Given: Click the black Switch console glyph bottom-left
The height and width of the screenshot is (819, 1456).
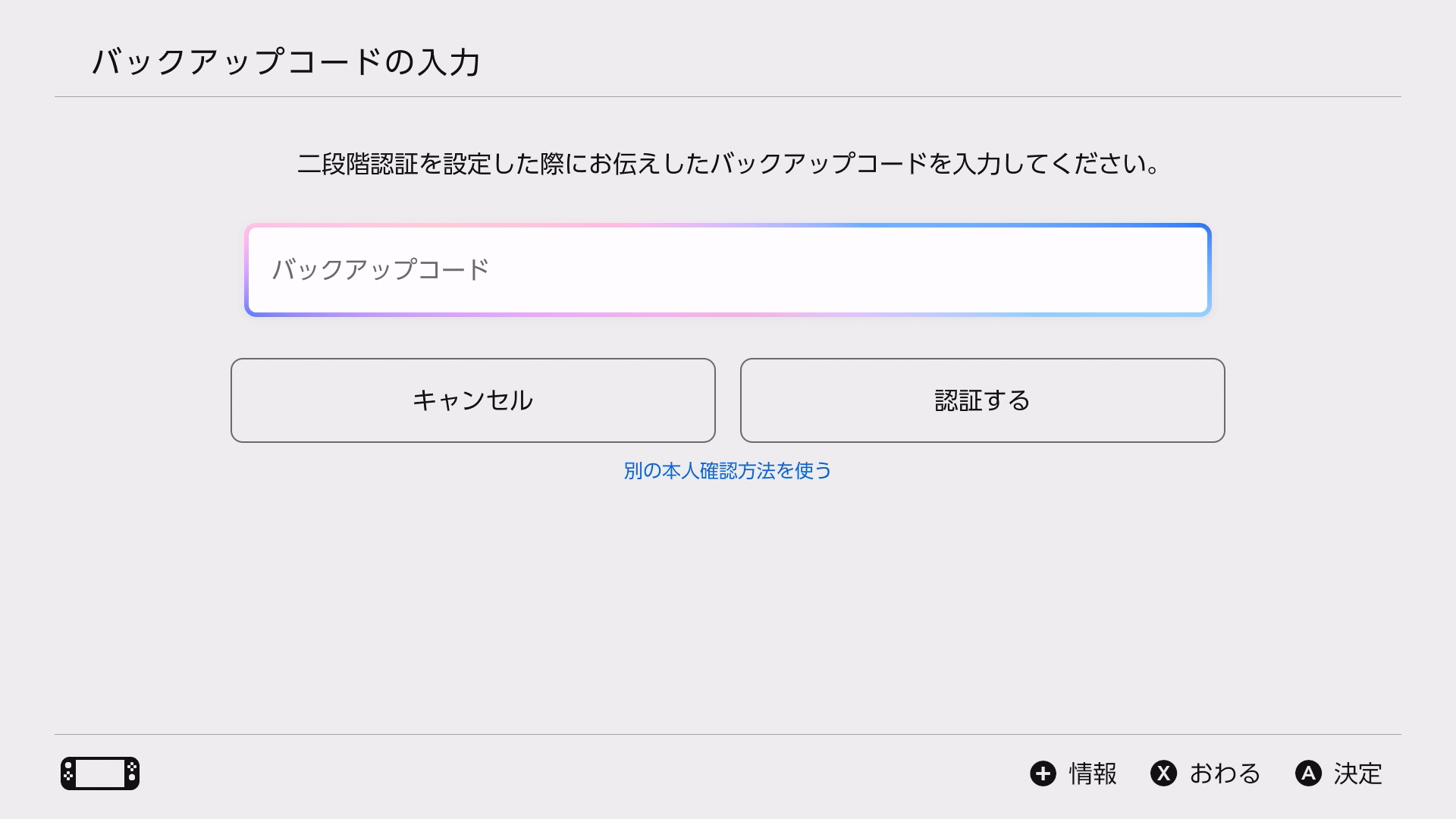Looking at the screenshot, I should [101, 774].
